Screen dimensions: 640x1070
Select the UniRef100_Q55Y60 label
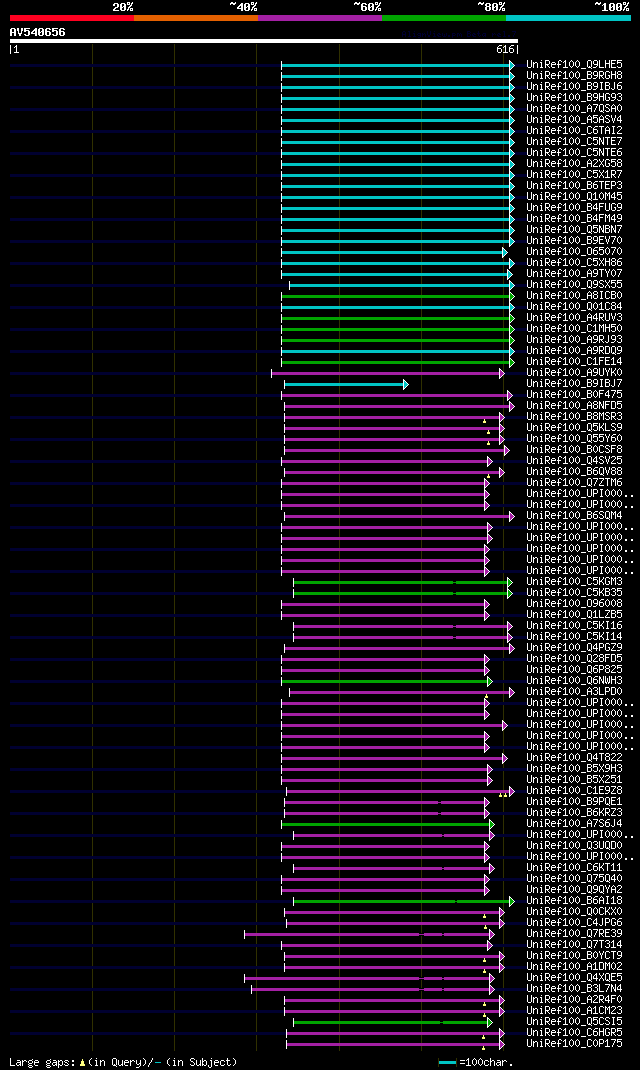click(x=574, y=438)
